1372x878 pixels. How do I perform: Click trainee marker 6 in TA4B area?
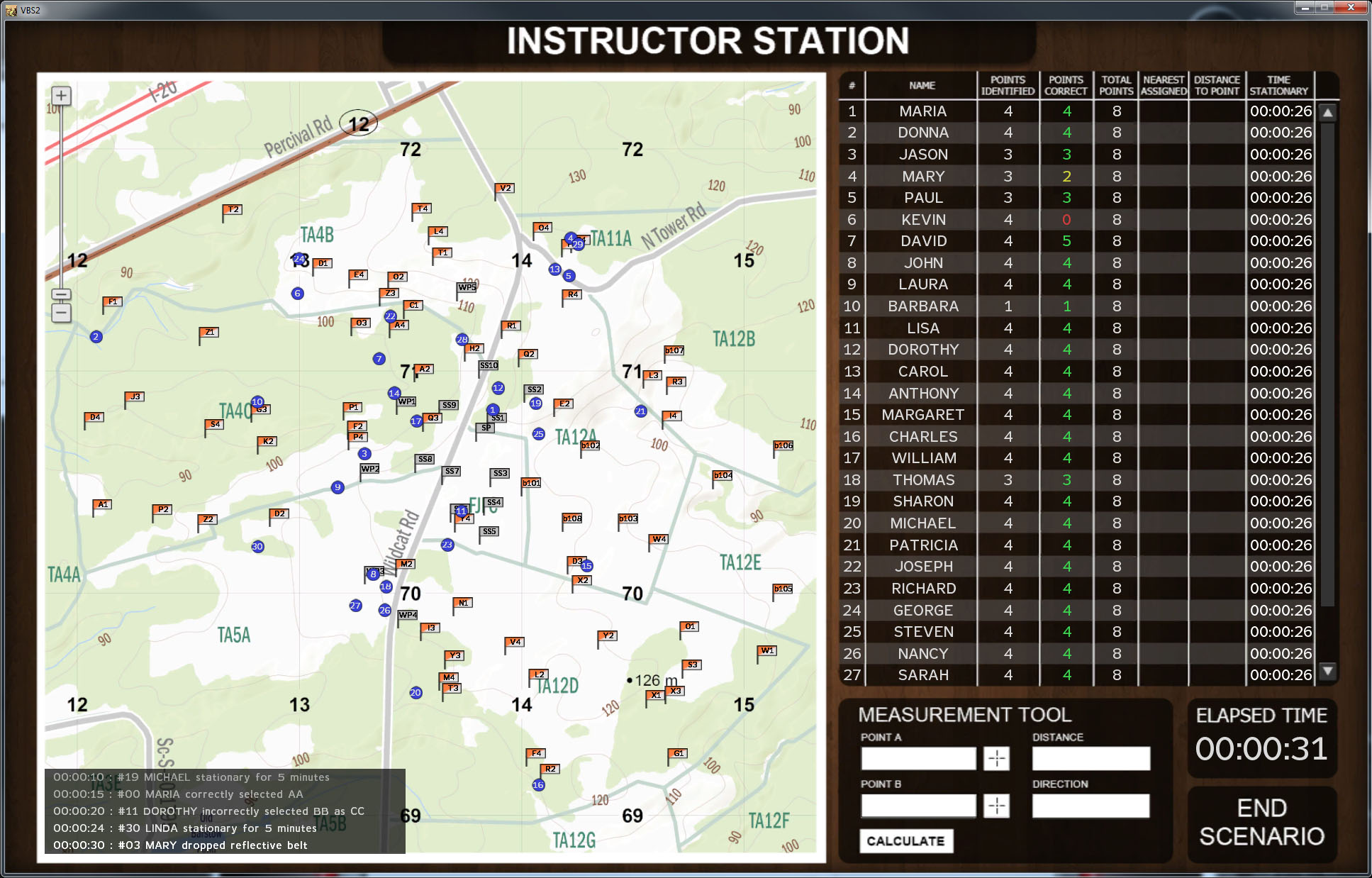tap(297, 292)
